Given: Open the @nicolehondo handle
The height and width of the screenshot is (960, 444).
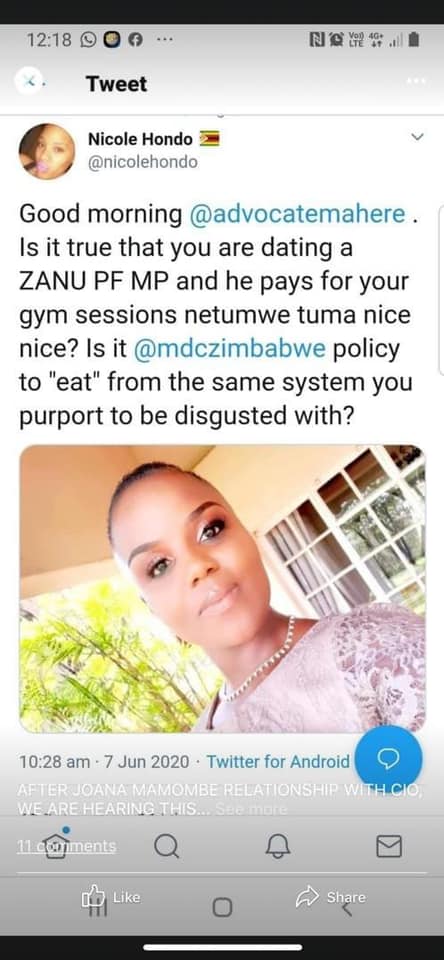Looking at the screenshot, I should pos(143,162).
